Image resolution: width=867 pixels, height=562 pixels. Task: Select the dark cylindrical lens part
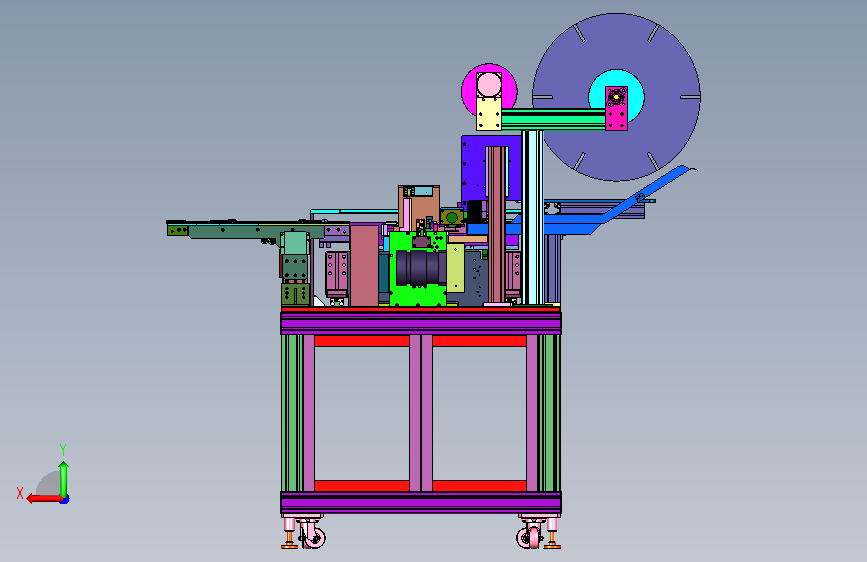click(x=420, y=268)
